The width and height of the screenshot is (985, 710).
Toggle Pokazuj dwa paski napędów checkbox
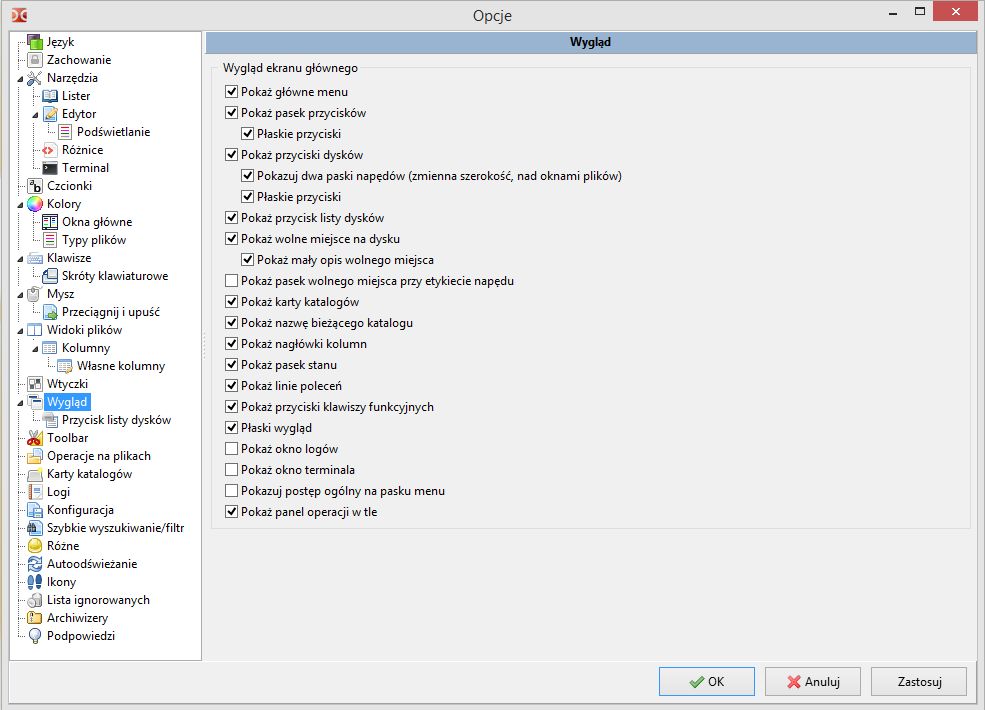[x=248, y=176]
